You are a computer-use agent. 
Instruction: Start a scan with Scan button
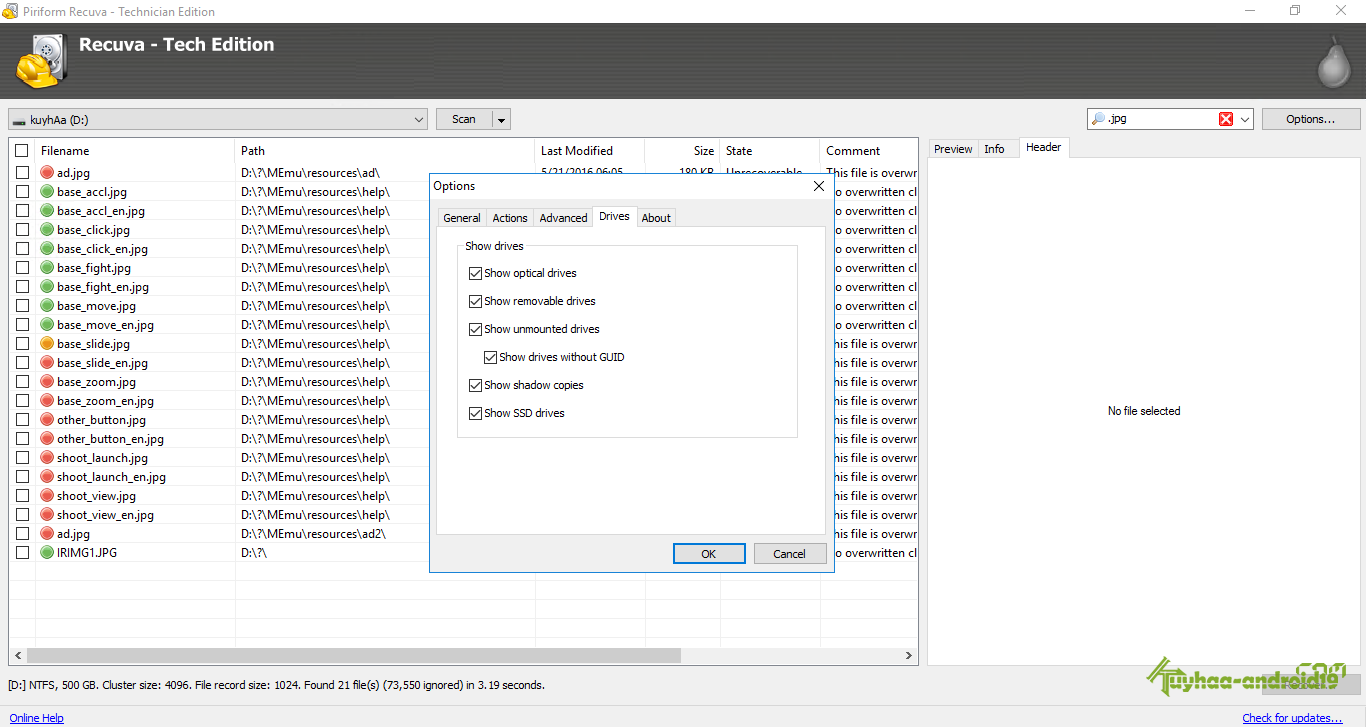(x=464, y=119)
